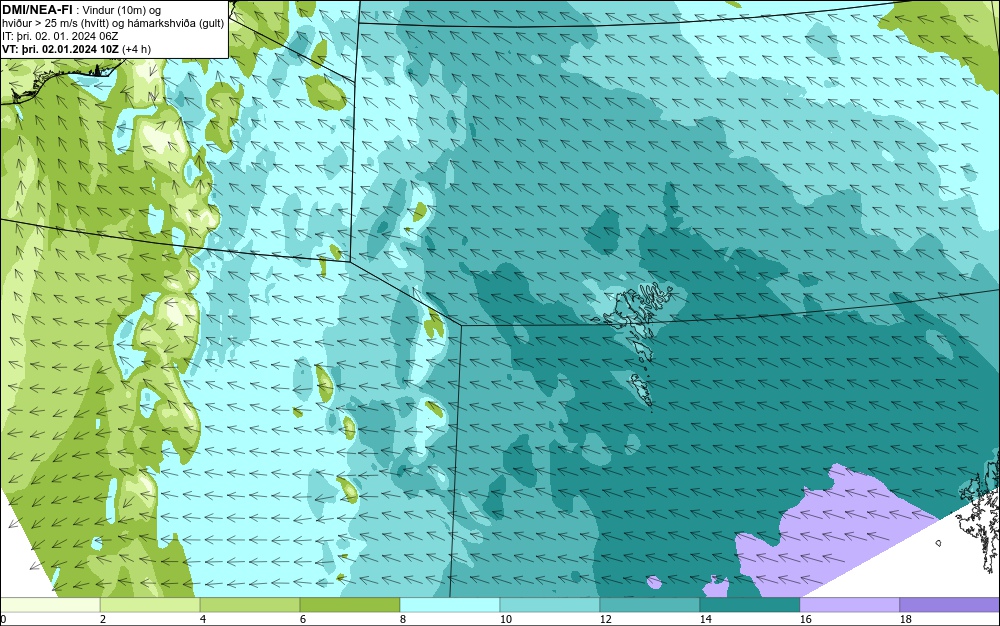This screenshot has width=1000, height=626.
Task: Click the "VT: þri. 02.01.2024 10Z" valid time
Action: pos(60,49)
